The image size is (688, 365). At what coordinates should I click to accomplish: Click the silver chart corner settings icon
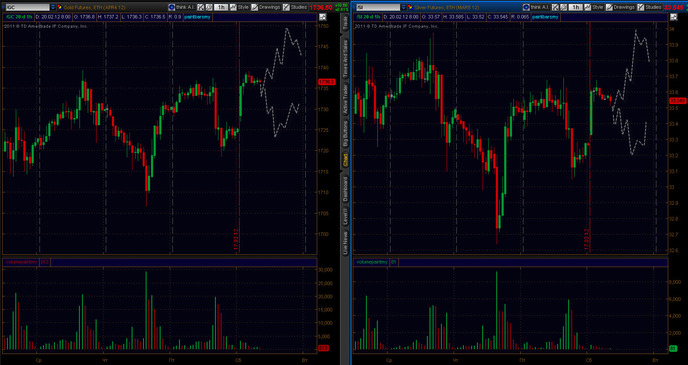(674, 17)
